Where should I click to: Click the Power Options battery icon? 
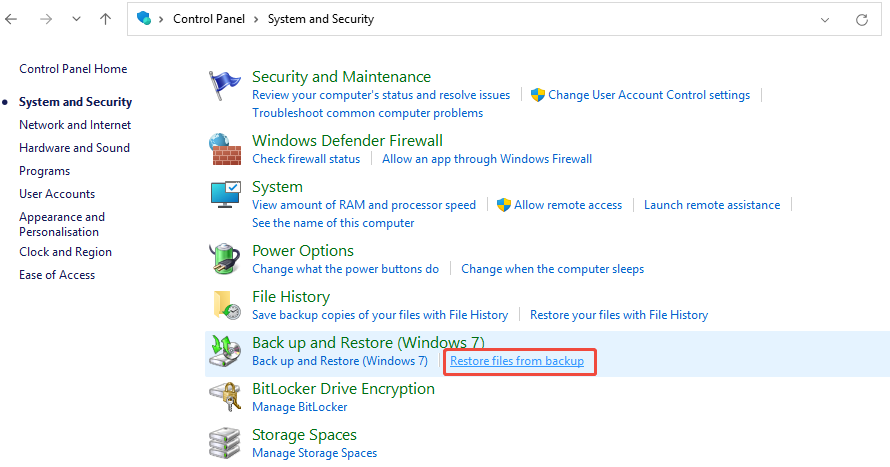pos(225,259)
